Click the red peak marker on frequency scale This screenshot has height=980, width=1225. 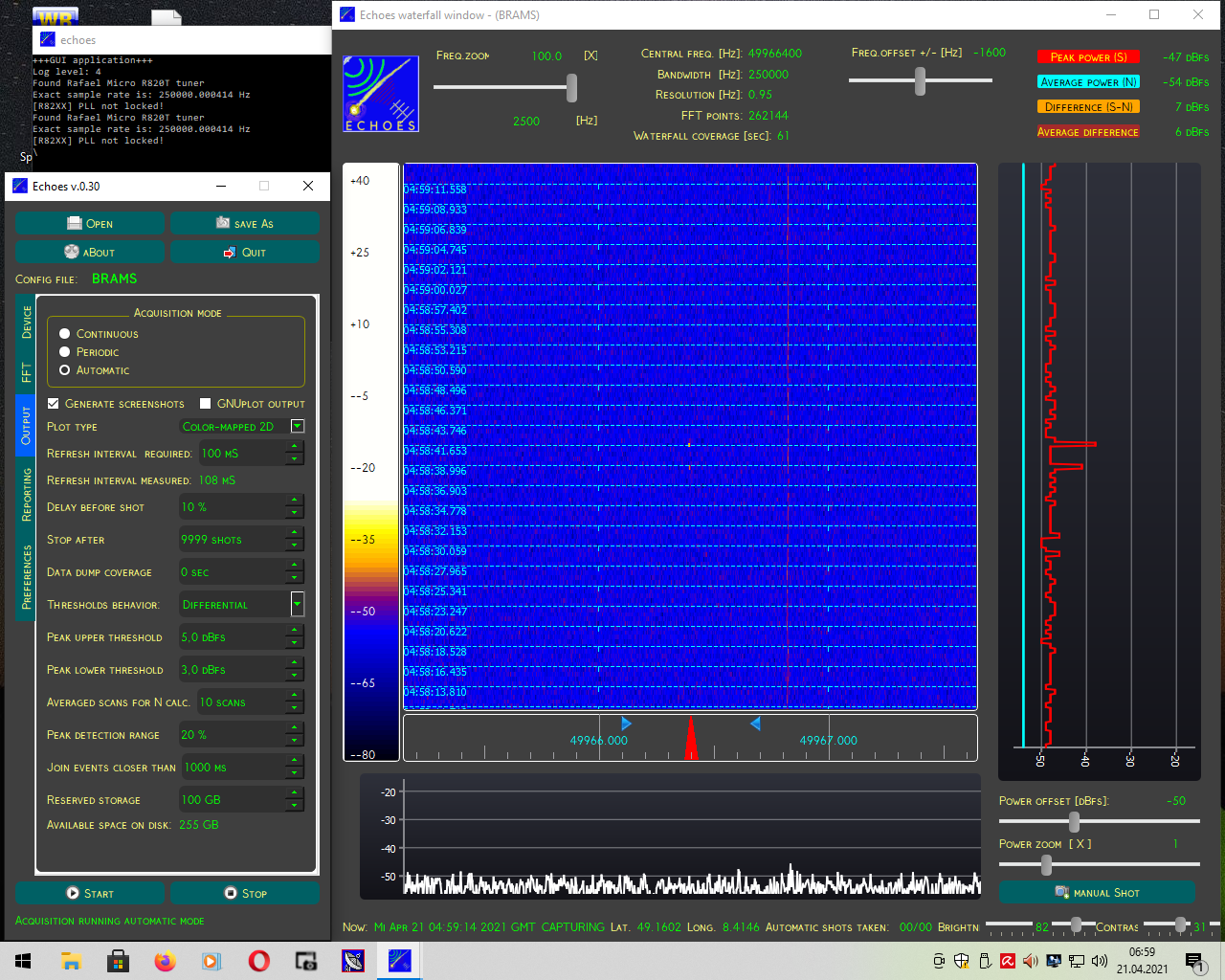[691, 739]
